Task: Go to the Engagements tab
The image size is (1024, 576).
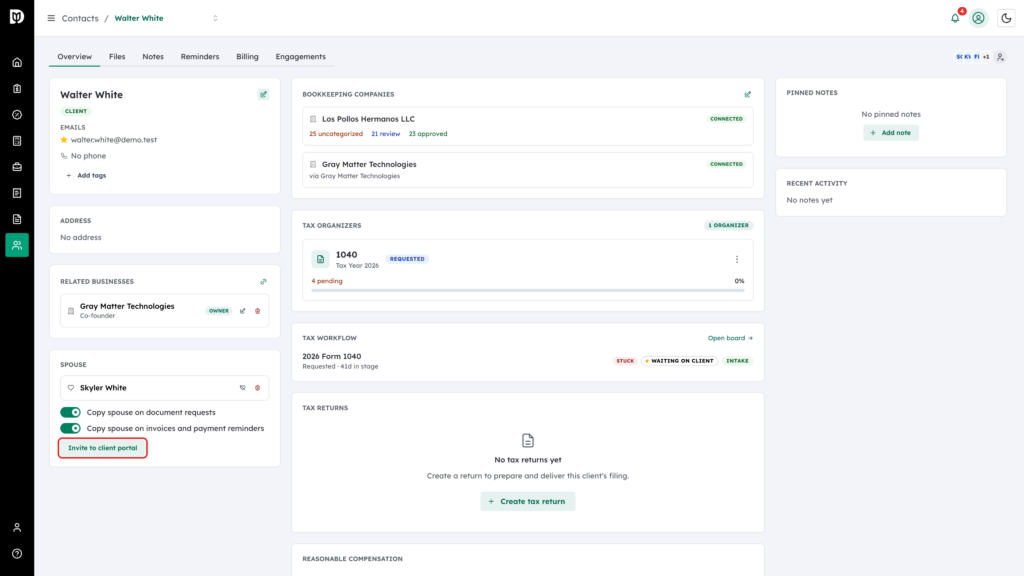Action: (x=300, y=57)
